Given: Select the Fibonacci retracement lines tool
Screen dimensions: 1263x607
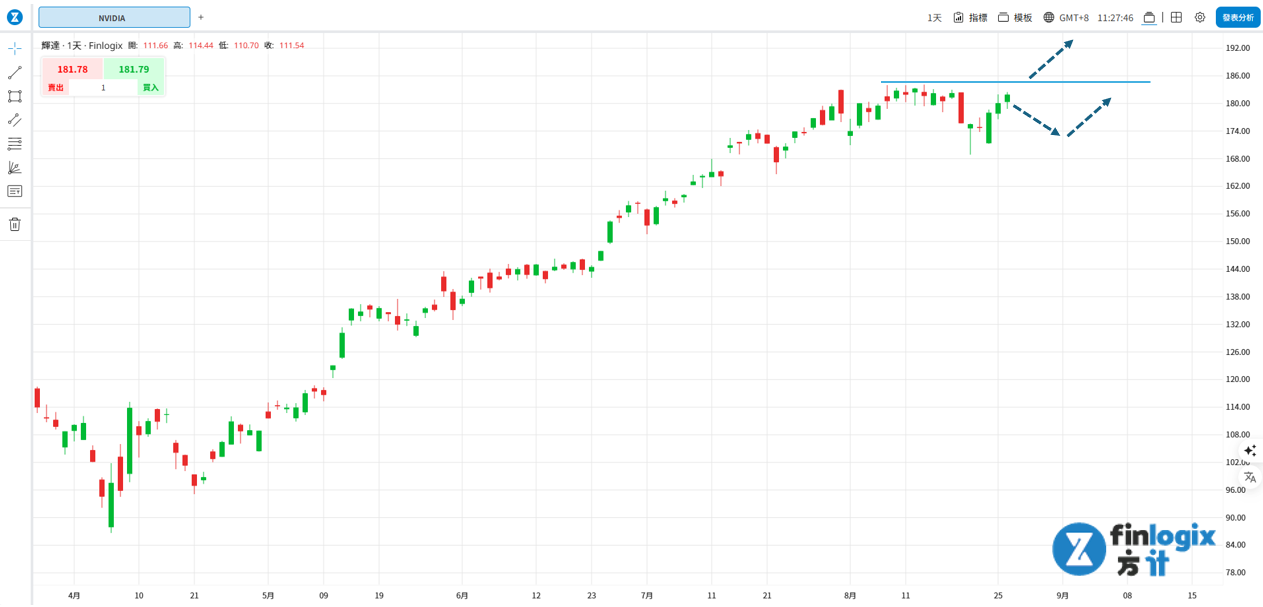Looking at the screenshot, I should (x=15, y=144).
